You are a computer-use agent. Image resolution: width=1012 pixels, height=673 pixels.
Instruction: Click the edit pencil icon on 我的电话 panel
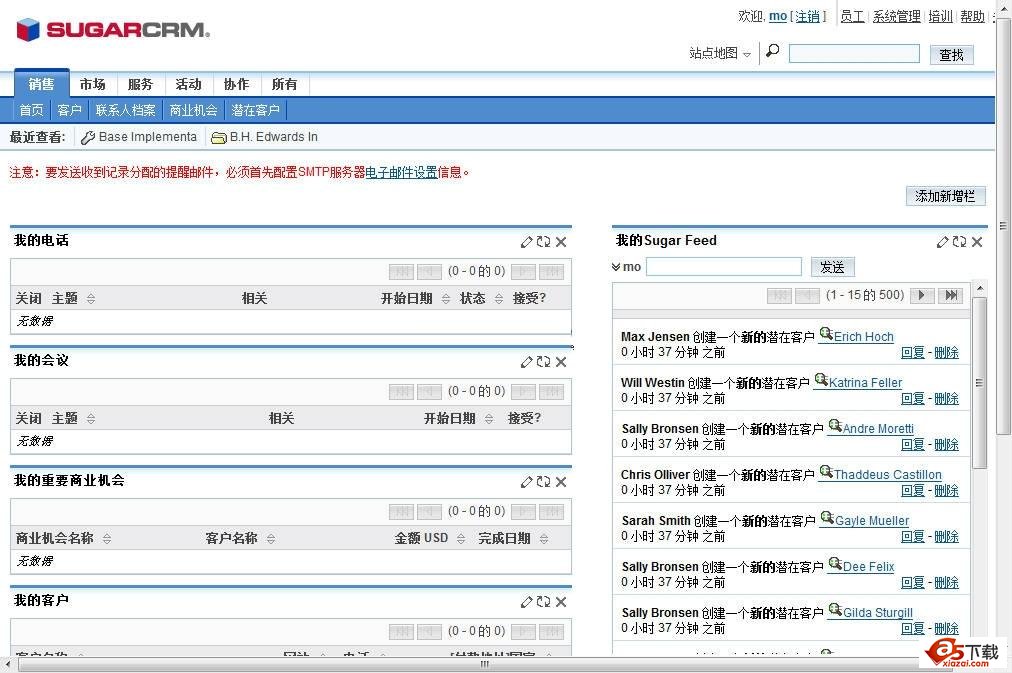click(526, 242)
